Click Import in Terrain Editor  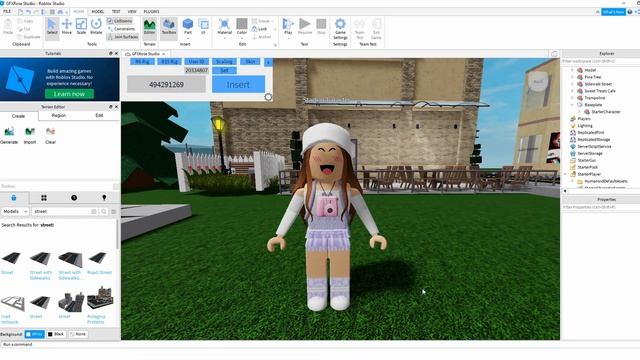point(30,136)
